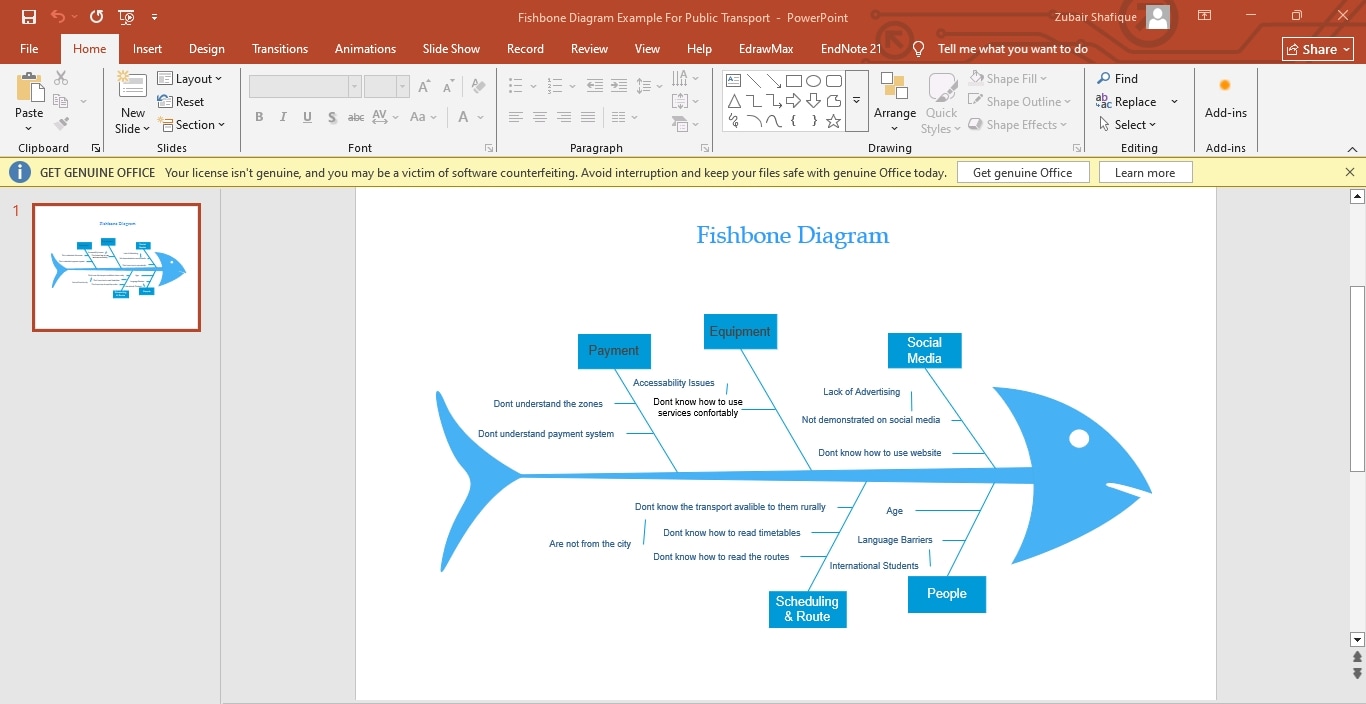Open the Layout dropdown in Slides group

(191, 78)
